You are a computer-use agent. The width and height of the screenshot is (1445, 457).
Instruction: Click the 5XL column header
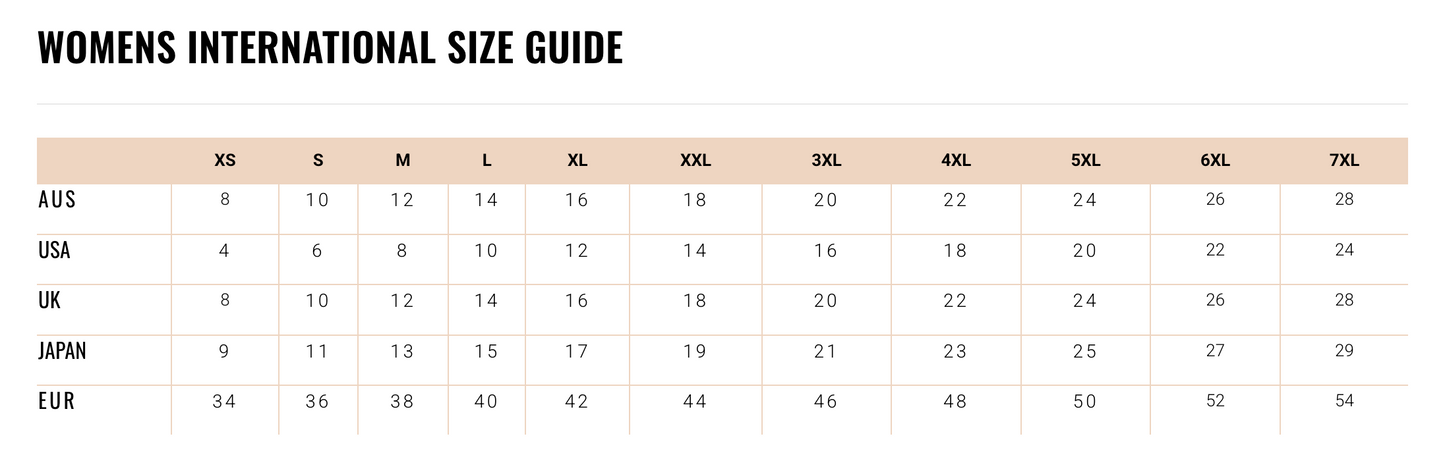tap(1085, 160)
